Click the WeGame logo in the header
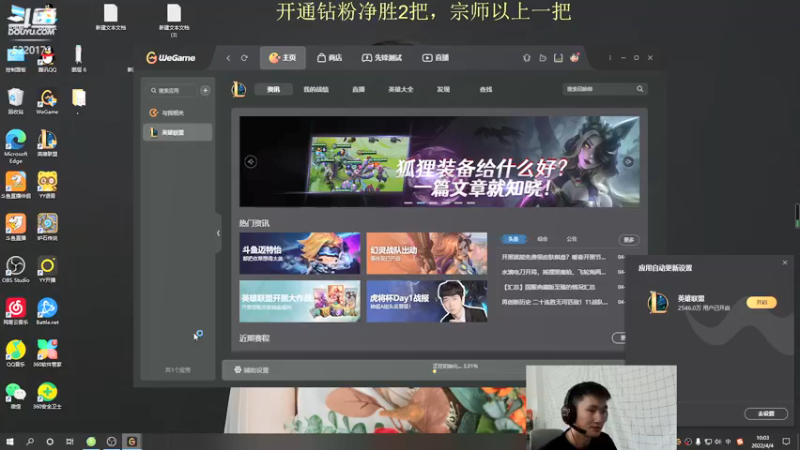800x450 pixels. (x=170, y=58)
